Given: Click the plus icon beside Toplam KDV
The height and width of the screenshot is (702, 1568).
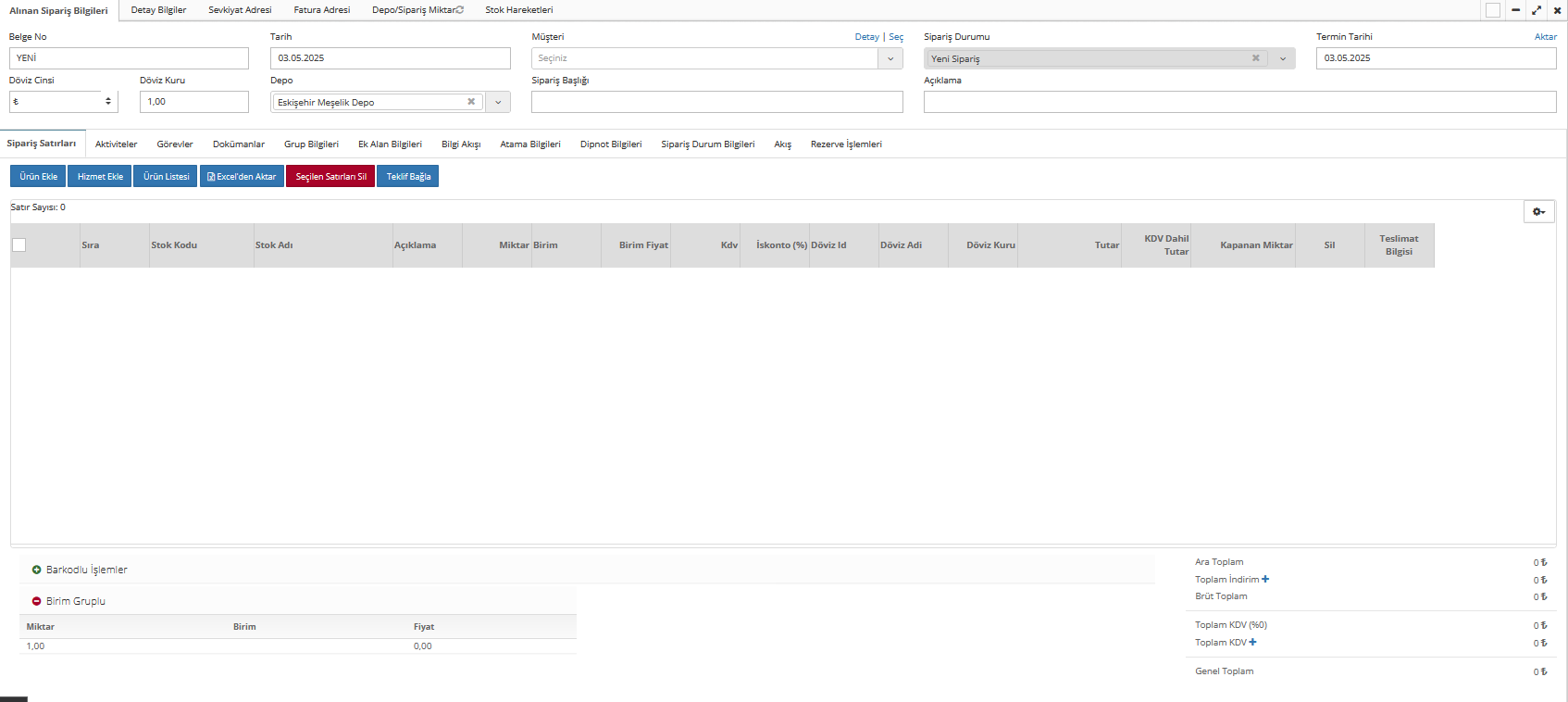Looking at the screenshot, I should 1252,643.
